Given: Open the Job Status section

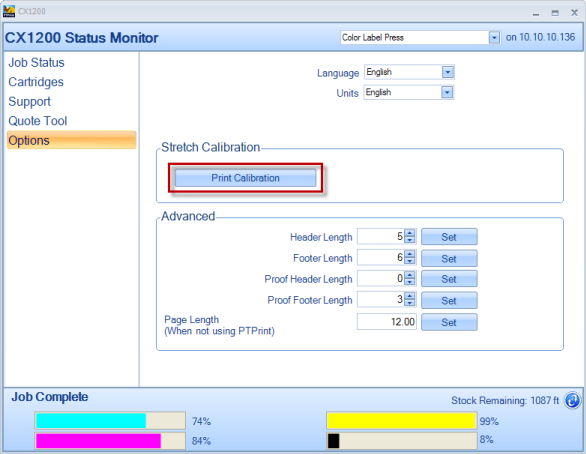Looking at the screenshot, I should point(36,63).
